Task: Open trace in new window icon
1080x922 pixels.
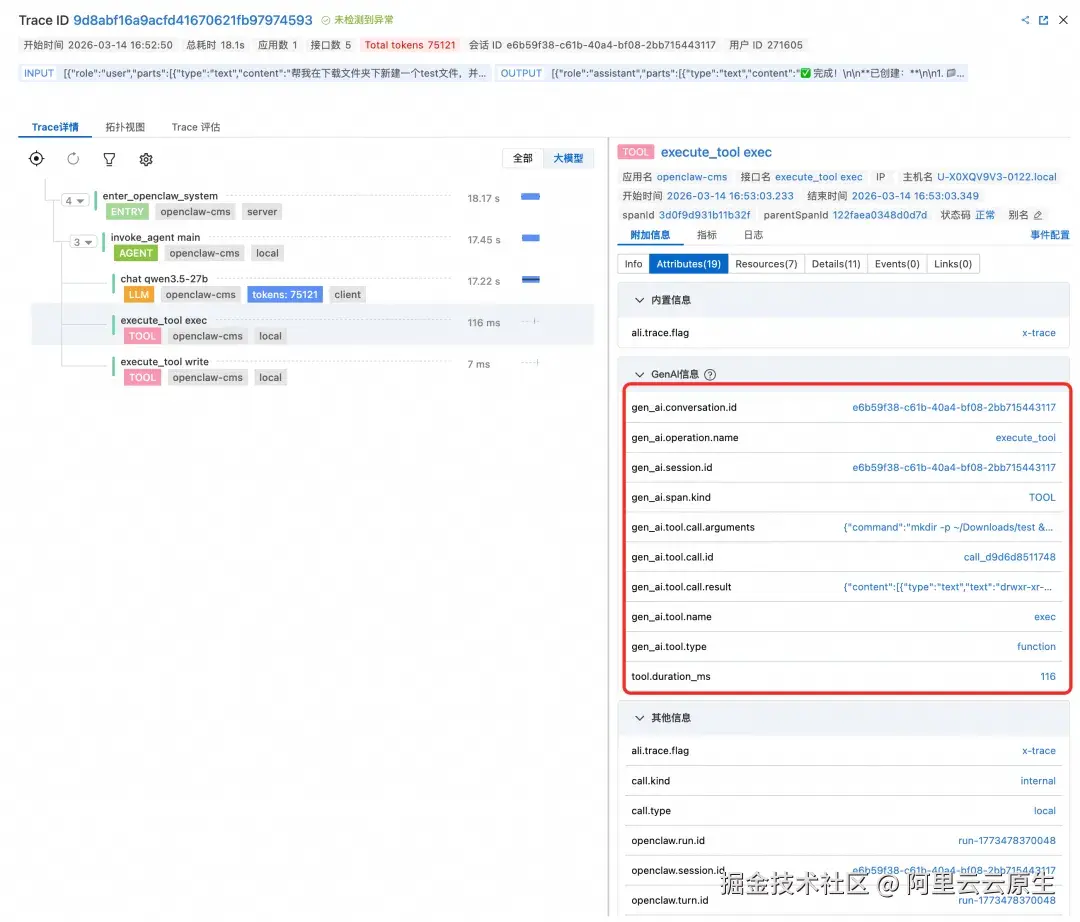Action: coord(1043,20)
